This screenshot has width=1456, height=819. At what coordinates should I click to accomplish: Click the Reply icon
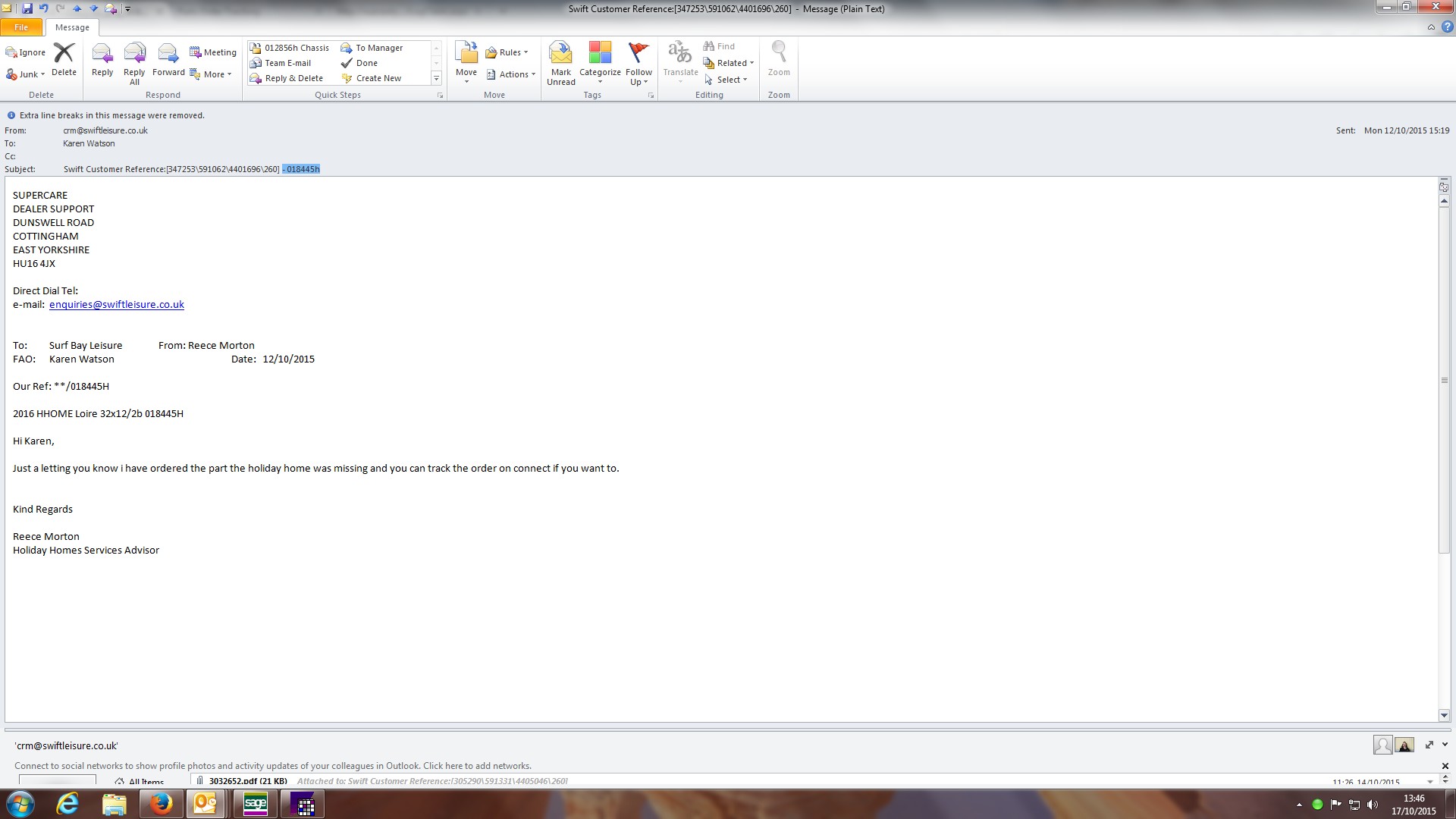102,55
